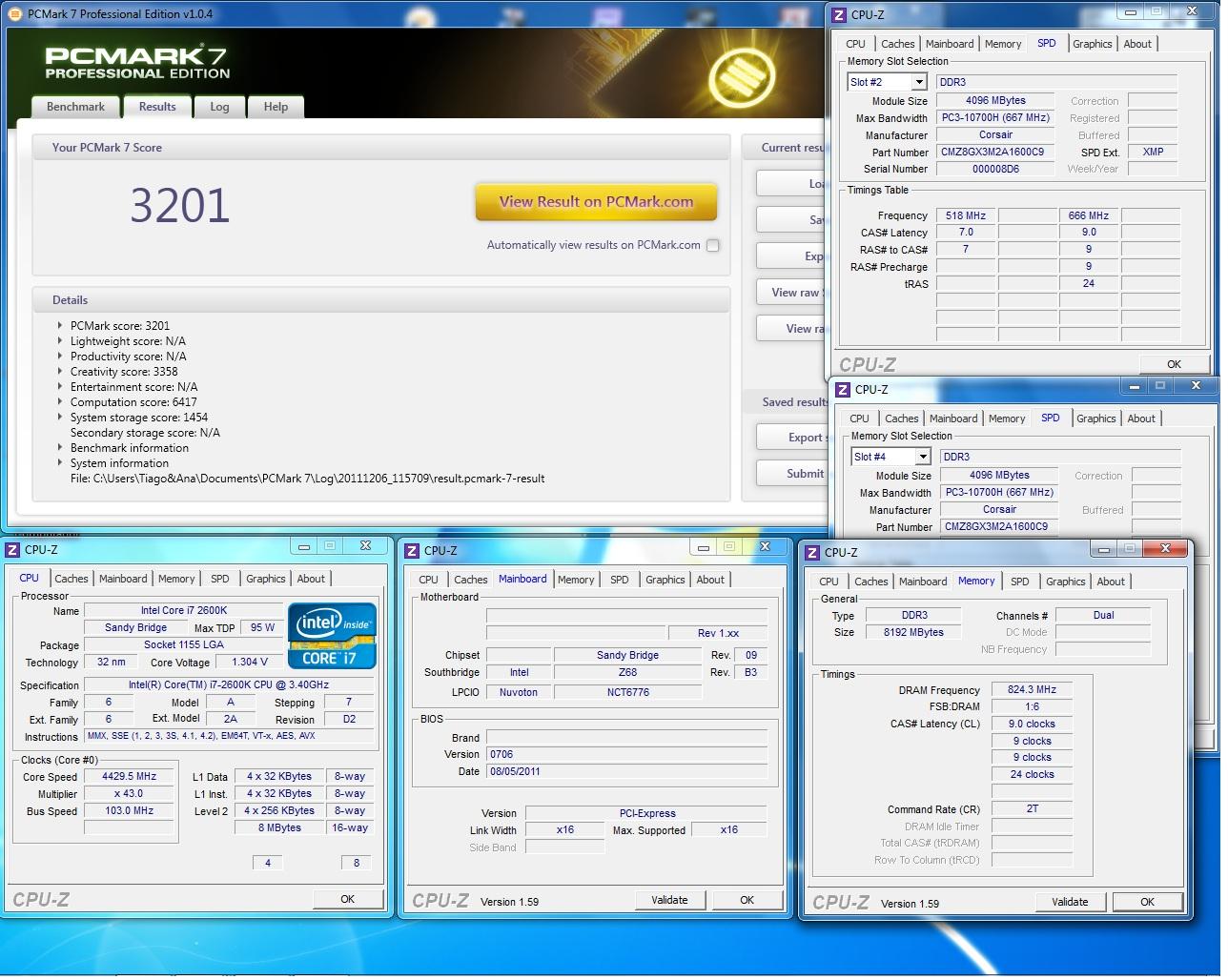The height and width of the screenshot is (980, 1228).
Task: Open the Slot #2 memory slot dropdown
Action: (919, 83)
